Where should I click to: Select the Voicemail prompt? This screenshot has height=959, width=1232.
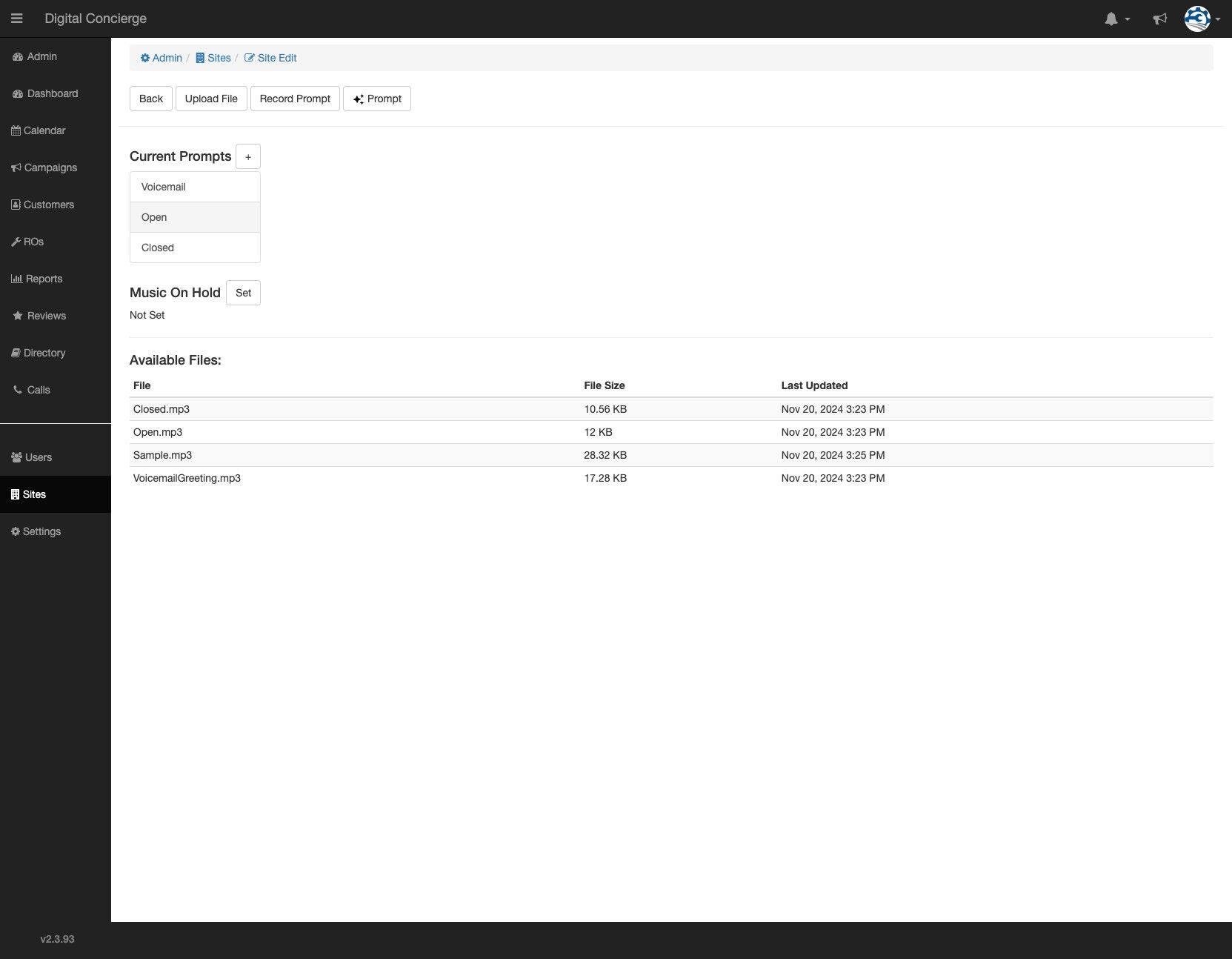click(x=195, y=187)
